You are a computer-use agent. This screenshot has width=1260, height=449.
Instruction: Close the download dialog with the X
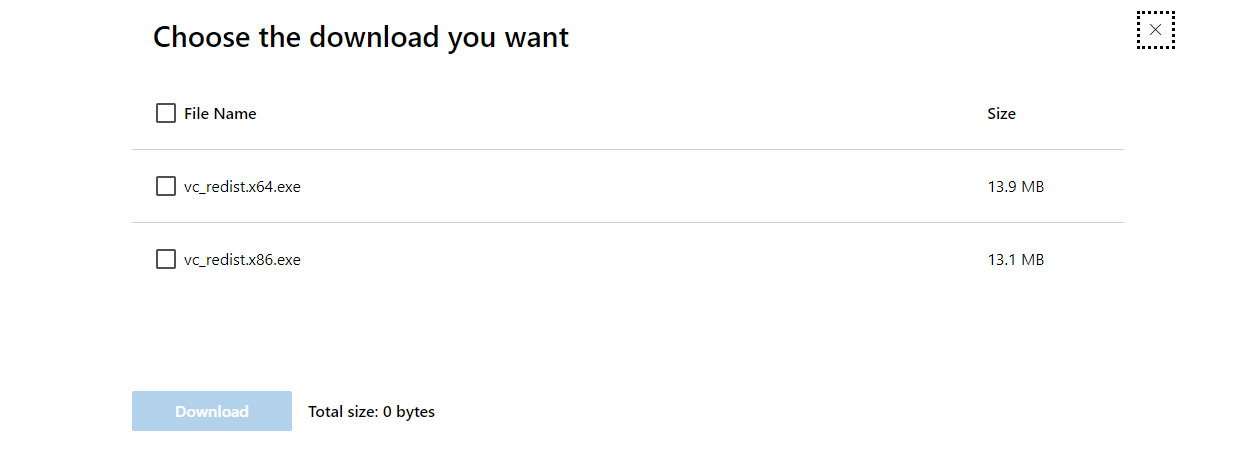point(1155,30)
